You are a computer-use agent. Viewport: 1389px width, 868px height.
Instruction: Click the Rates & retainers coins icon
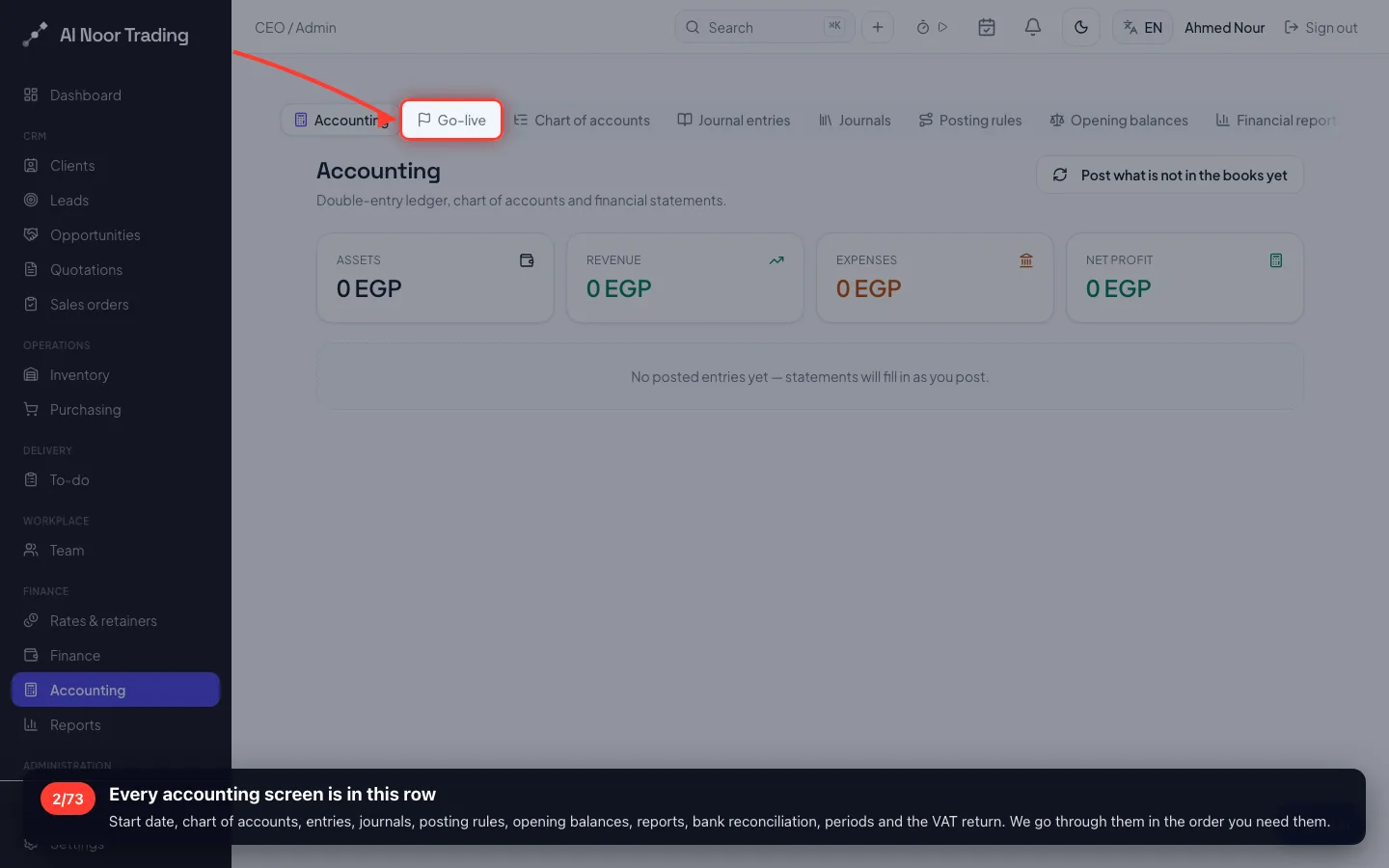[x=31, y=620]
